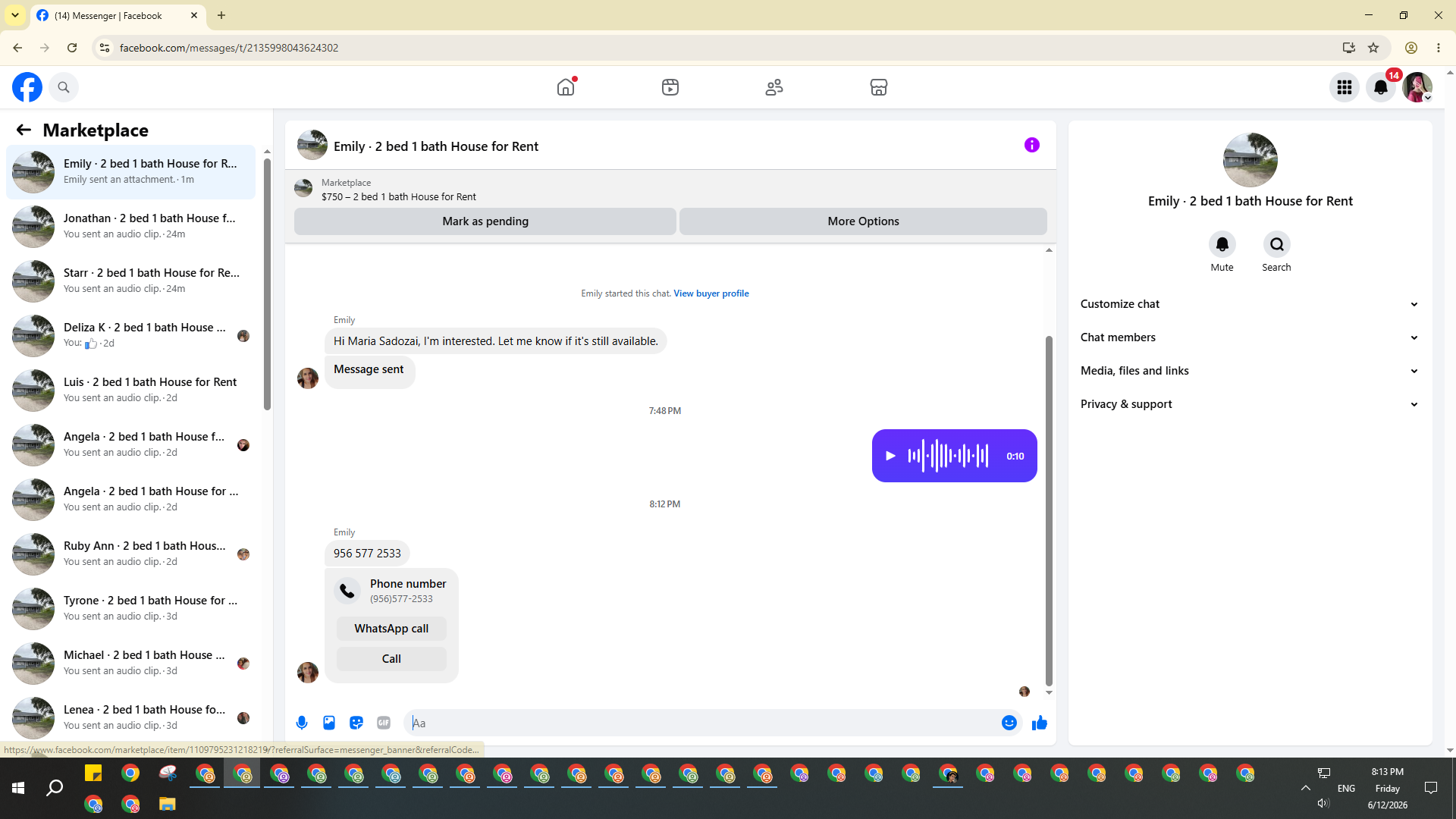
Task: Open the emoji picker smiley icon
Action: 1009,723
